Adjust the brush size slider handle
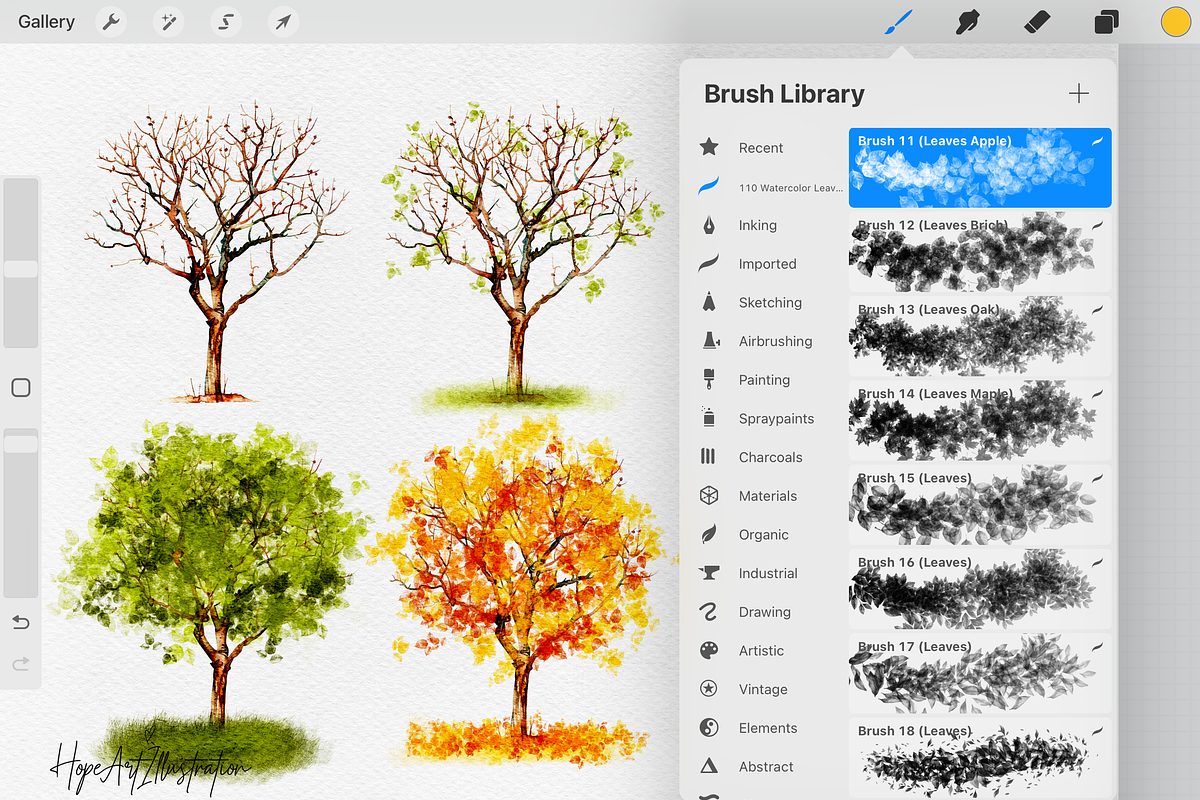 pos(21,269)
